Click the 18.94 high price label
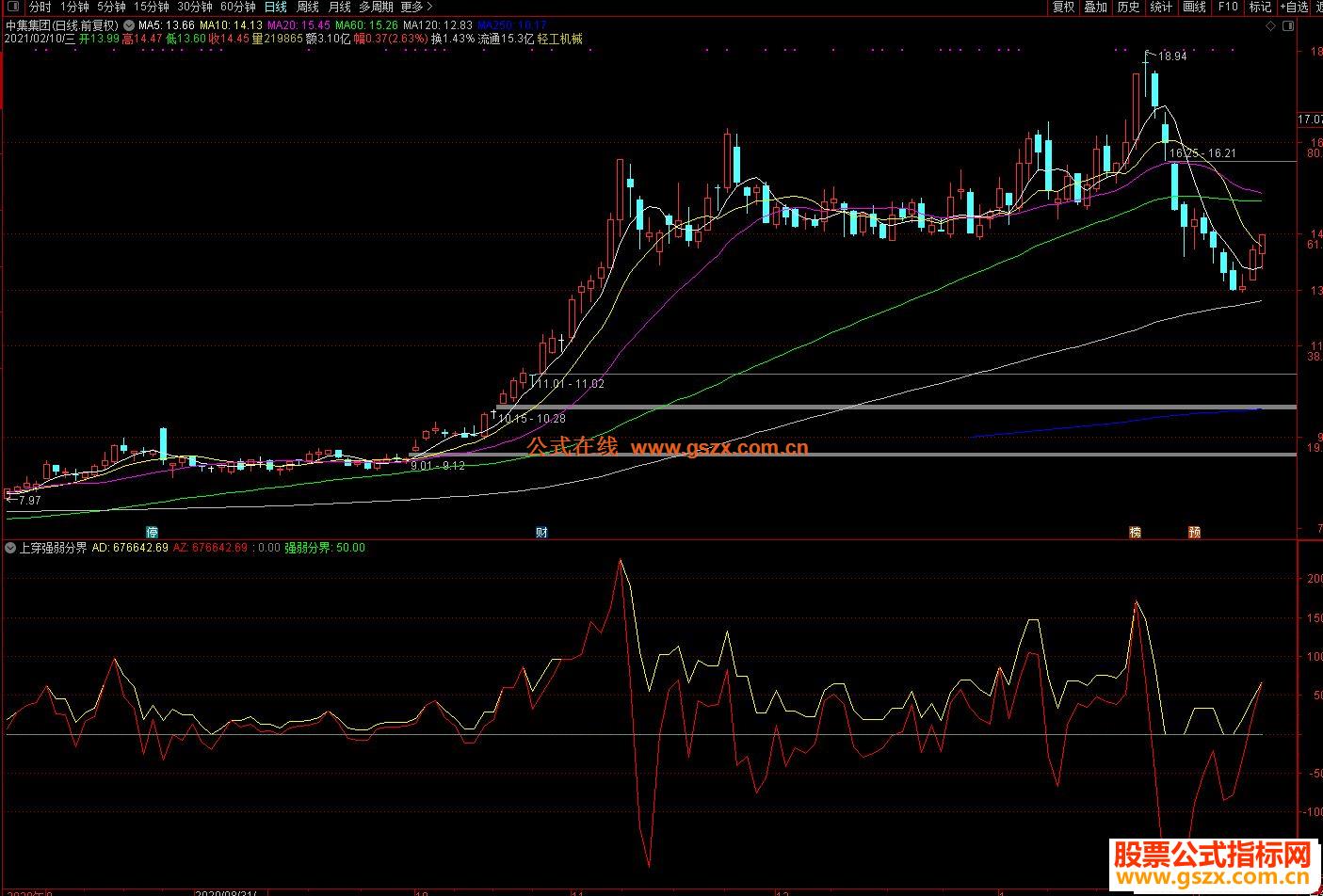This screenshot has height=896, width=1323. pyautogui.click(x=1172, y=56)
